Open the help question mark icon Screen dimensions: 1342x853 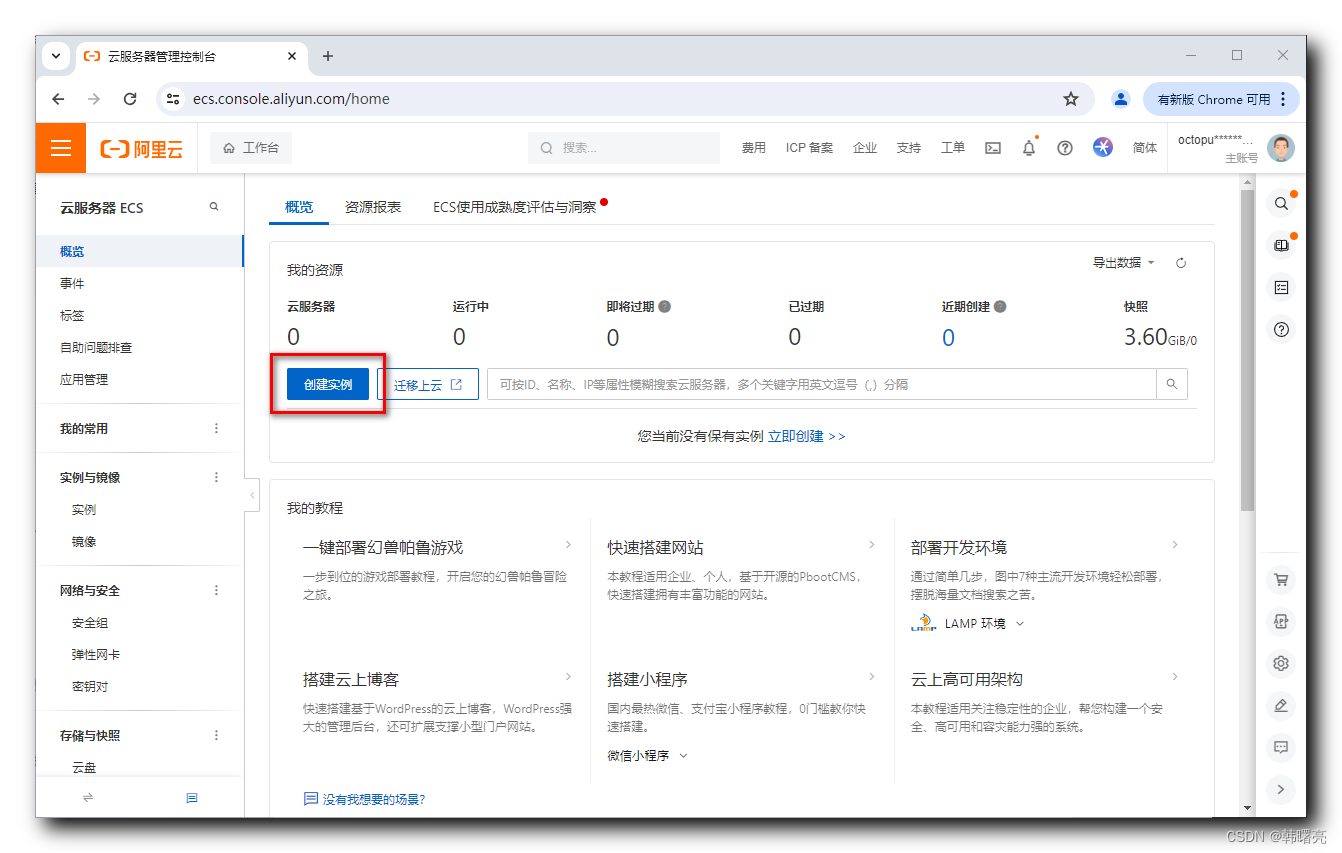point(1065,147)
